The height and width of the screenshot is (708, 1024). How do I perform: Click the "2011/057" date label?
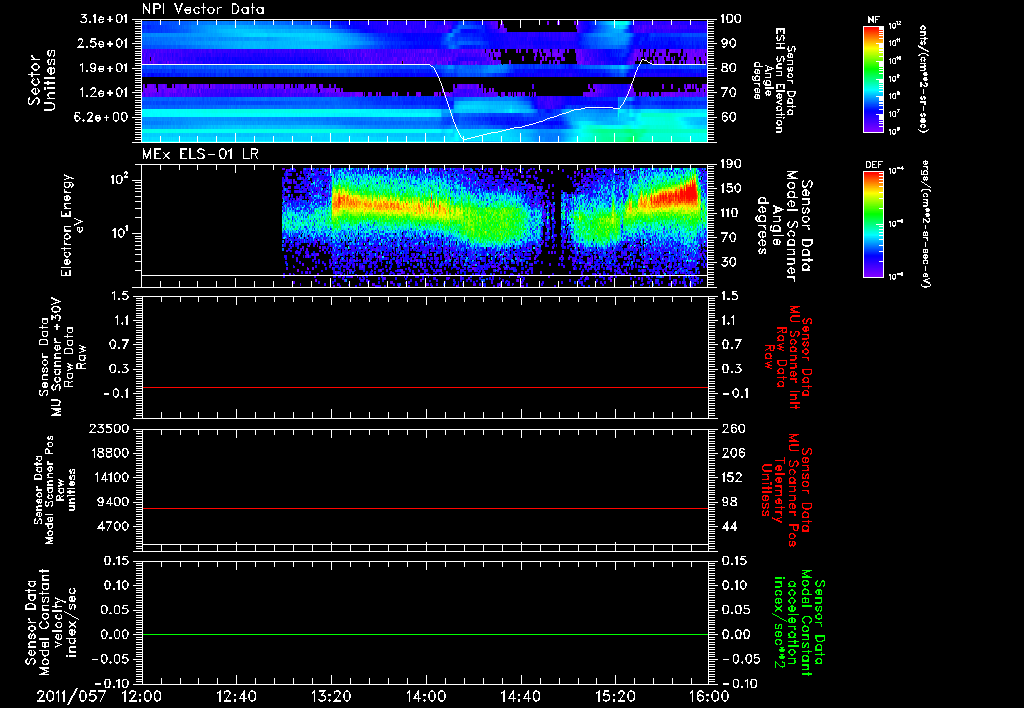coord(71,696)
